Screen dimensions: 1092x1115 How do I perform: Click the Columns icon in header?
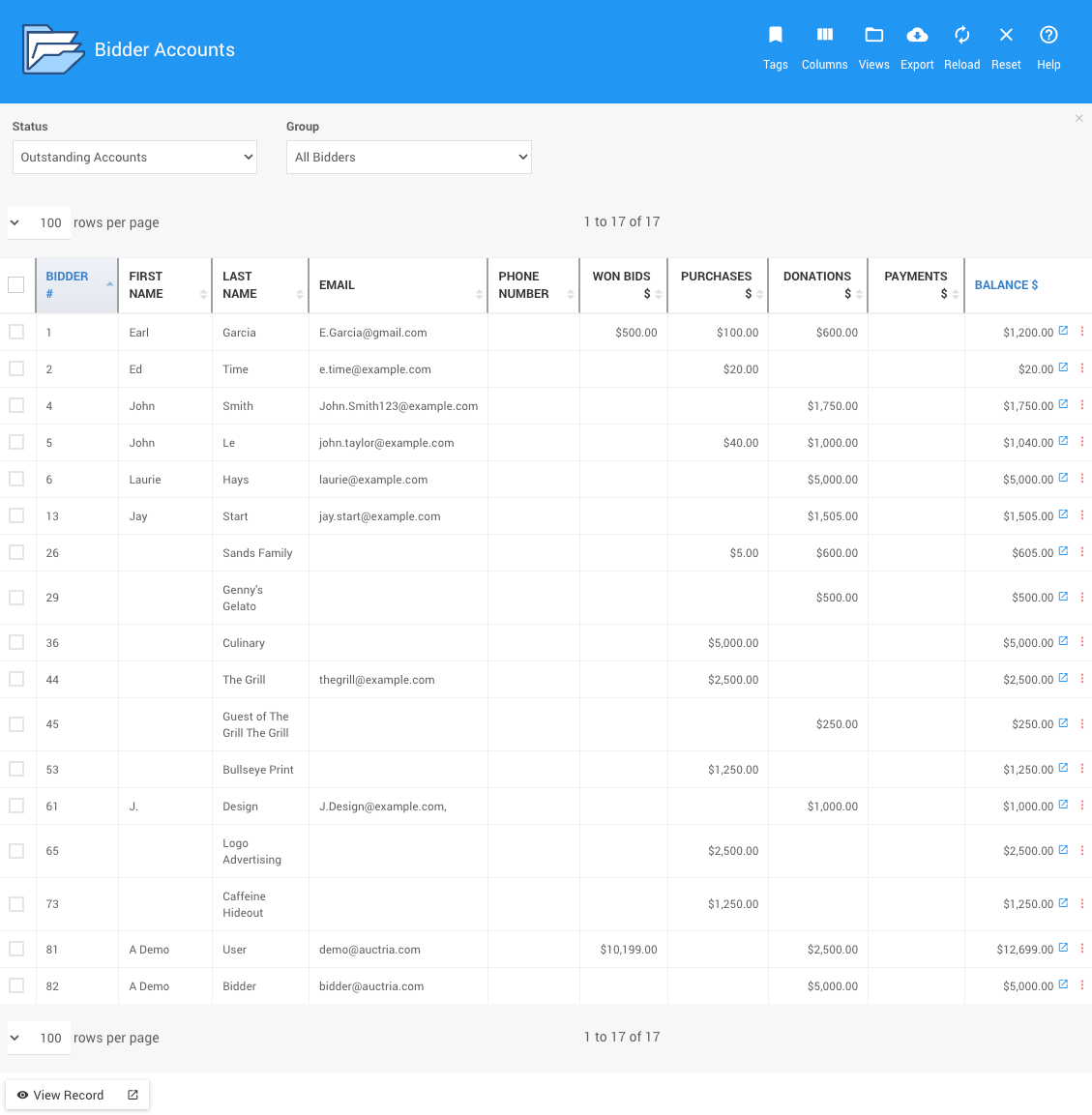coord(824,36)
